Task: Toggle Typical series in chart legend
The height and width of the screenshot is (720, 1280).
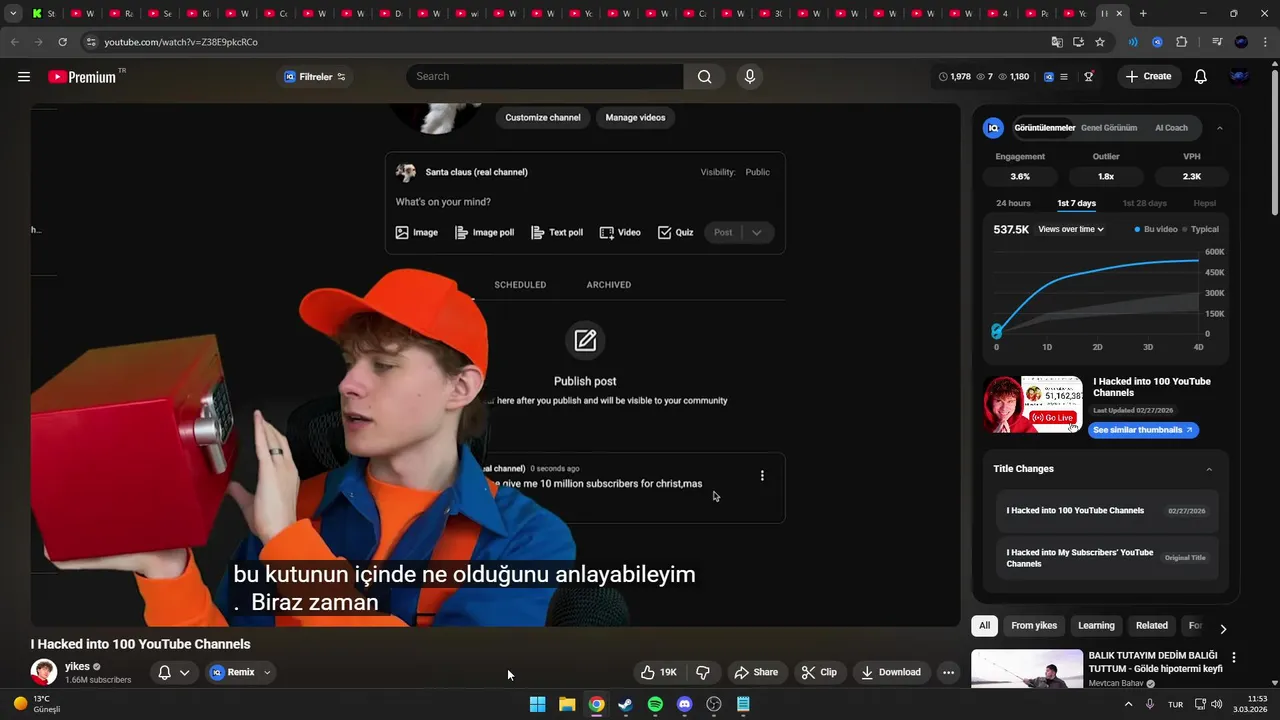Action: [1201, 229]
